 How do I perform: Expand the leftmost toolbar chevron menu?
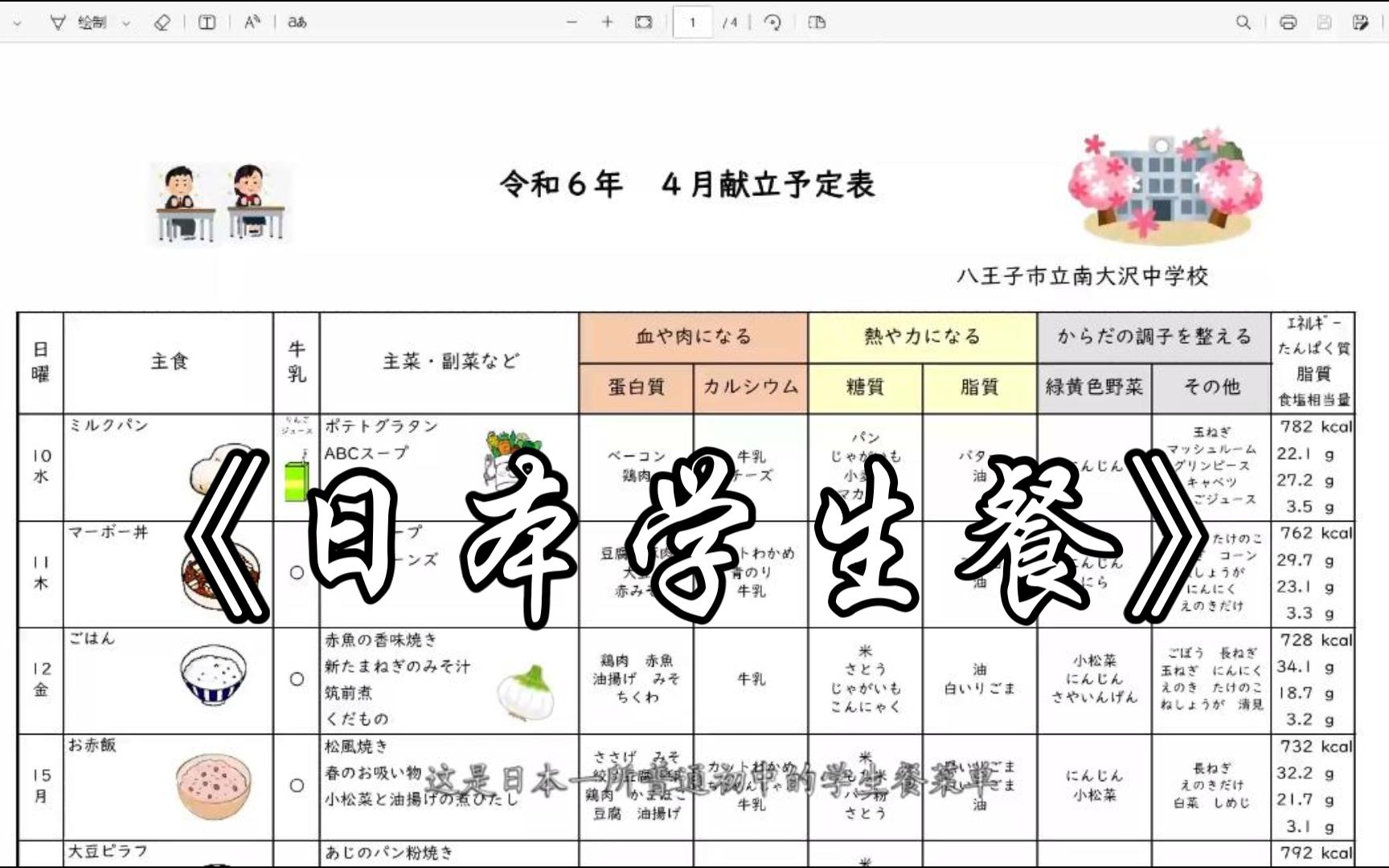tap(16, 23)
